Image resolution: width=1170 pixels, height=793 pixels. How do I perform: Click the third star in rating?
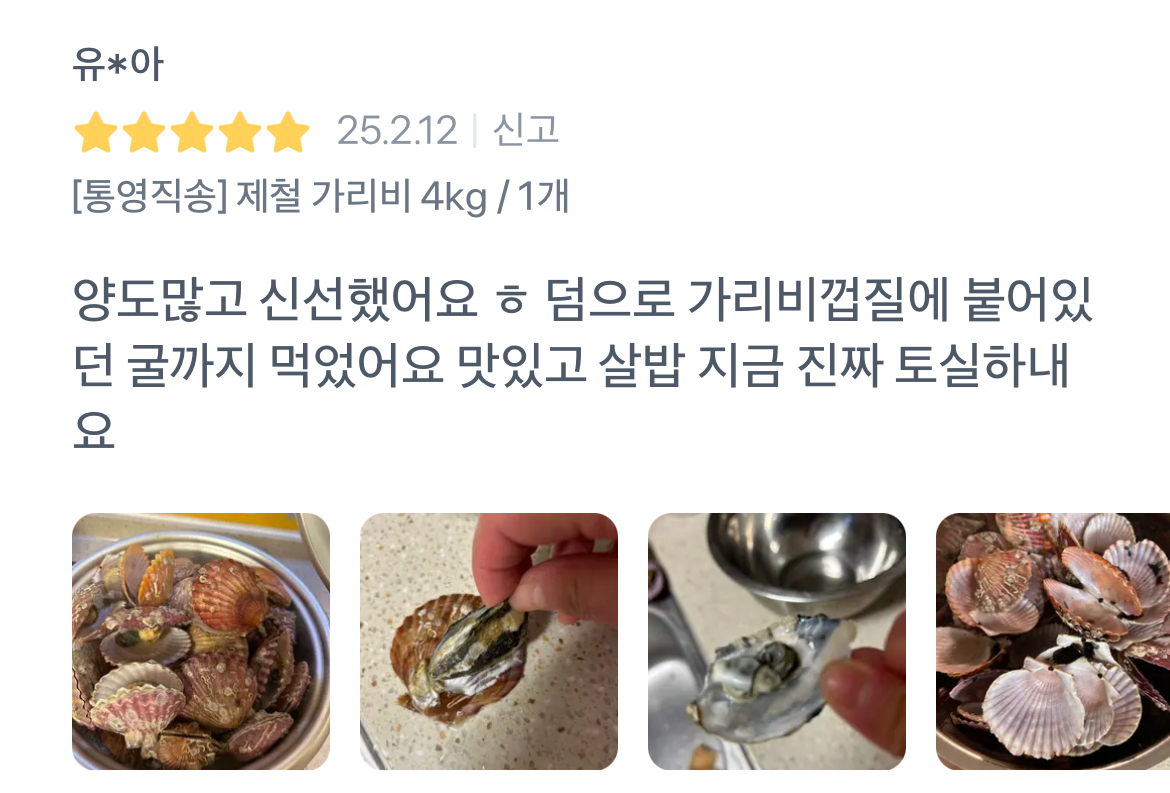click(193, 132)
